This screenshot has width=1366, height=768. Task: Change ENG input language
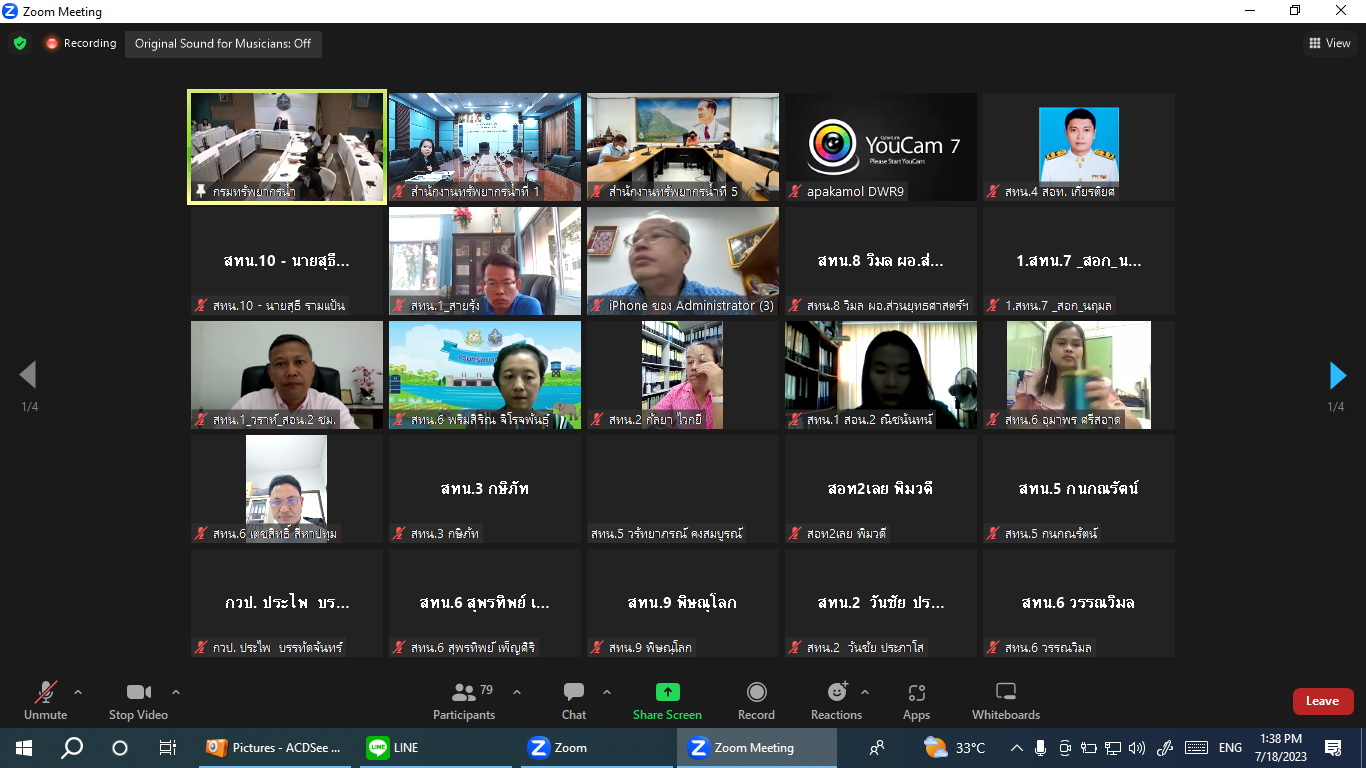click(1230, 748)
